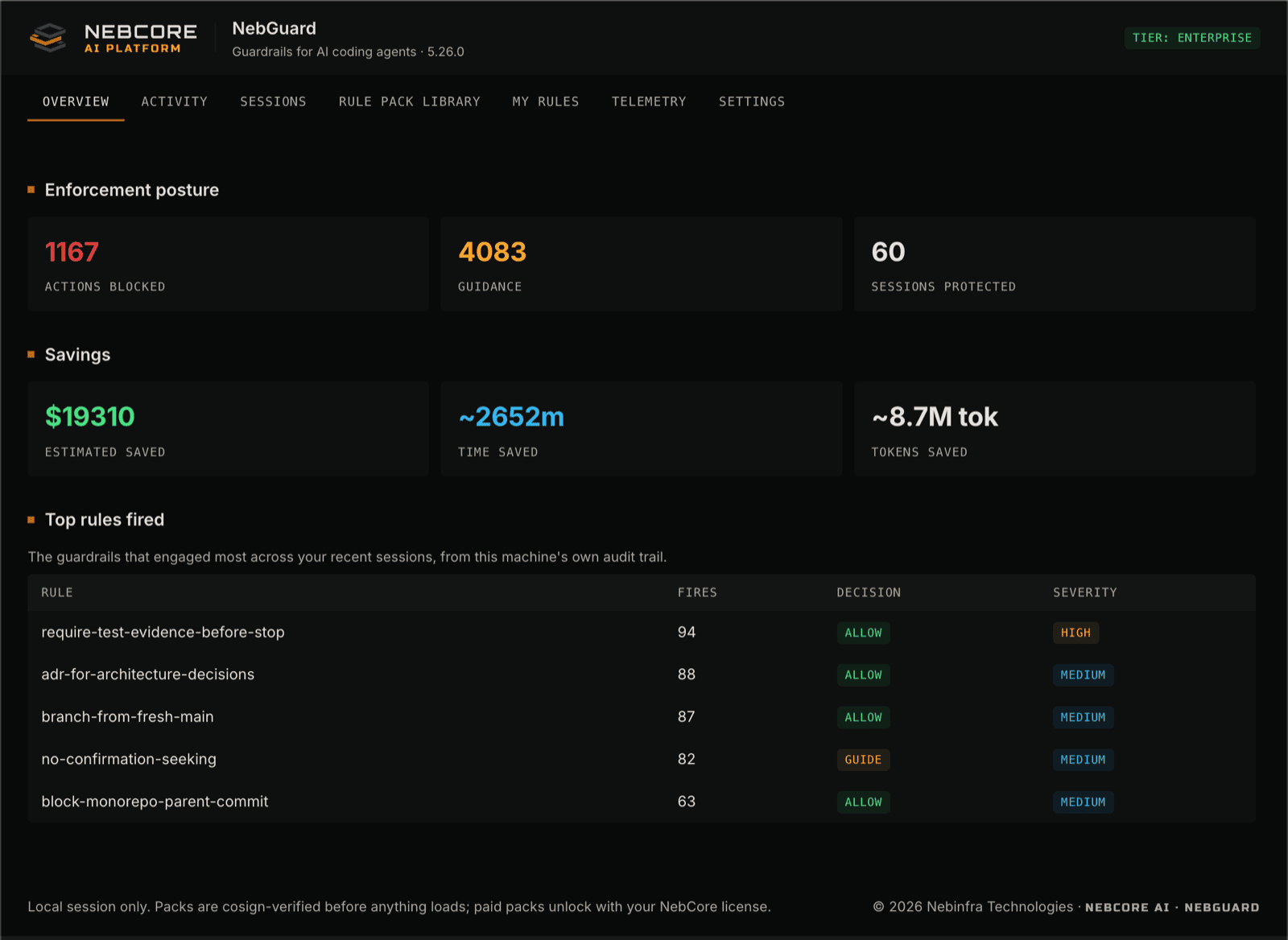This screenshot has width=1288, height=940.
Task: Open the Telemetry tab
Action: [x=649, y=101]
